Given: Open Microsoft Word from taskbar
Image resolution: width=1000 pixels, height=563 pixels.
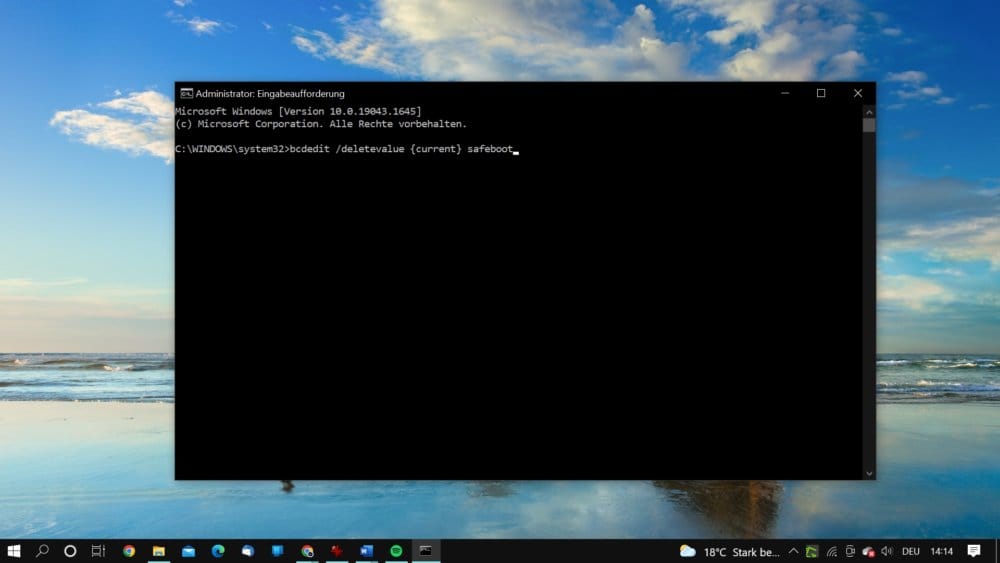Looking at the screenshot, I should click(x=367, y=551).
